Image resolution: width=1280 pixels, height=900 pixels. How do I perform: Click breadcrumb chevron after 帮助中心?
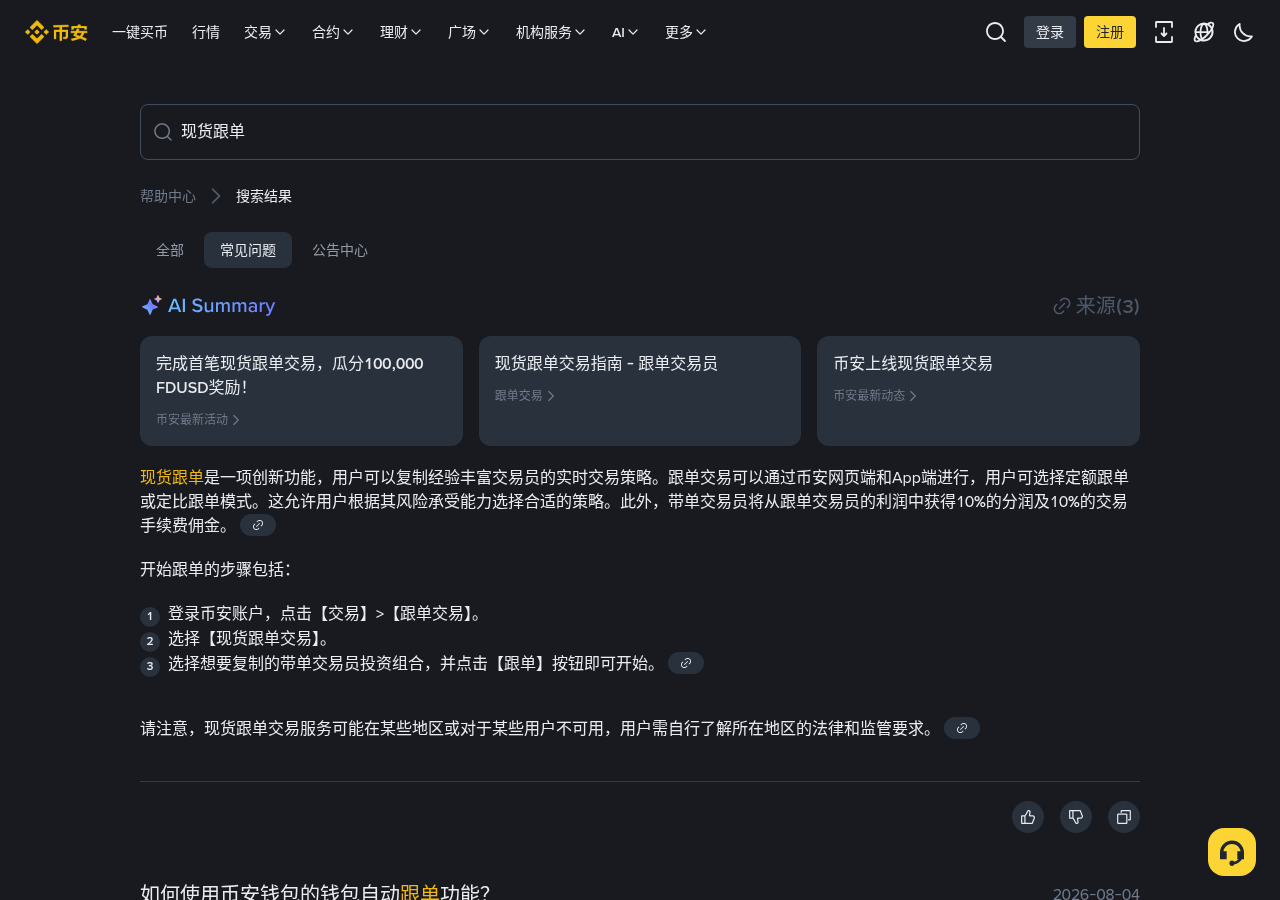click(216, 196)
